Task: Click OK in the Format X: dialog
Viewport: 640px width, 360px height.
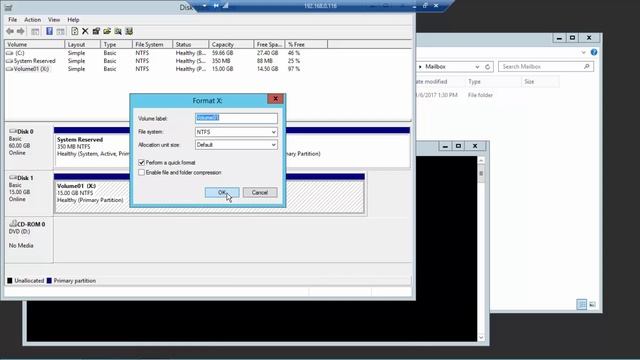Action: point(222,192)
